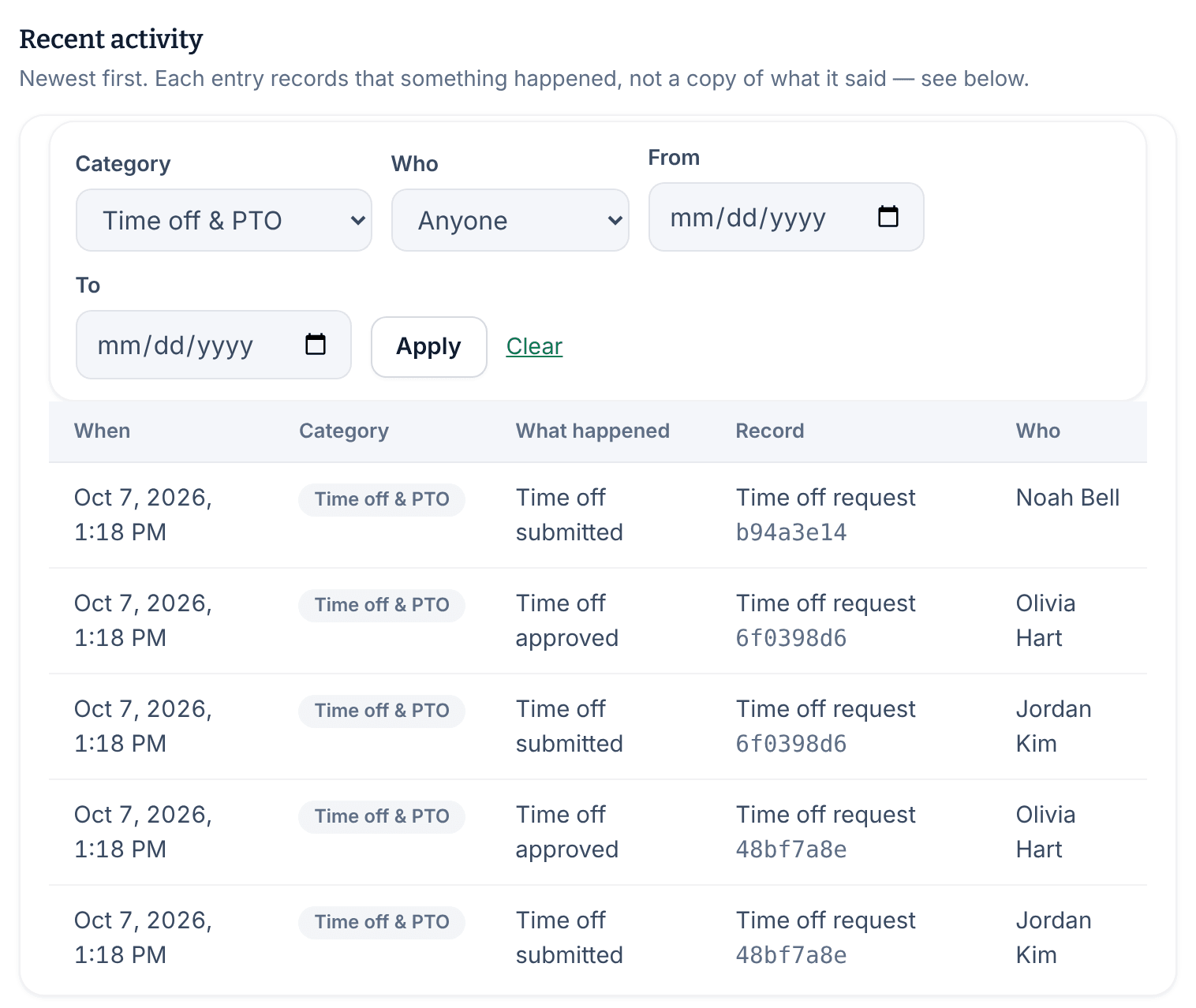The image size is (1196, 1008).
Task: Select record ID b94a3e14
Action: [x=791, y=532]
